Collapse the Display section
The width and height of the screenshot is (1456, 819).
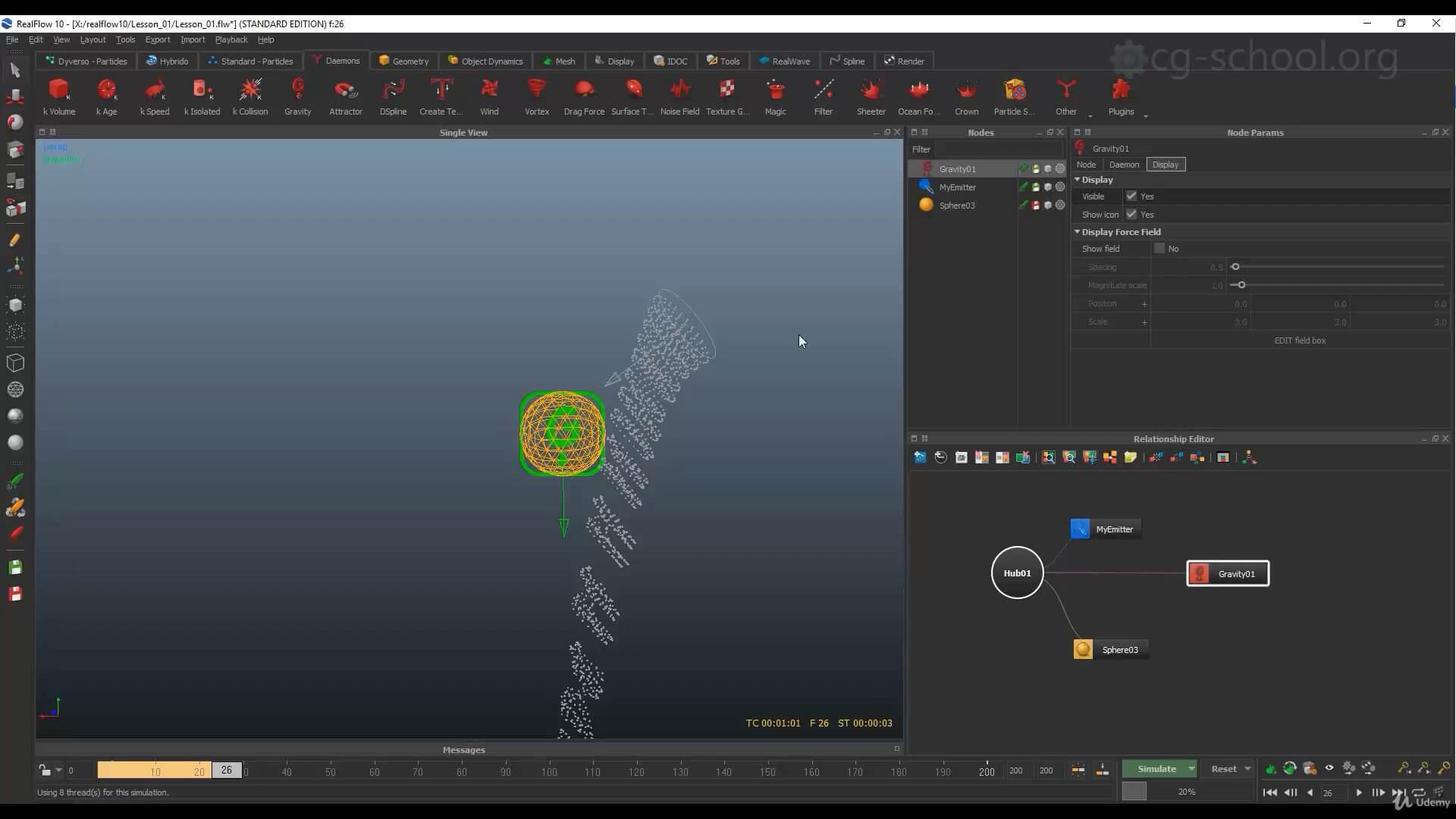(1077, 180)
